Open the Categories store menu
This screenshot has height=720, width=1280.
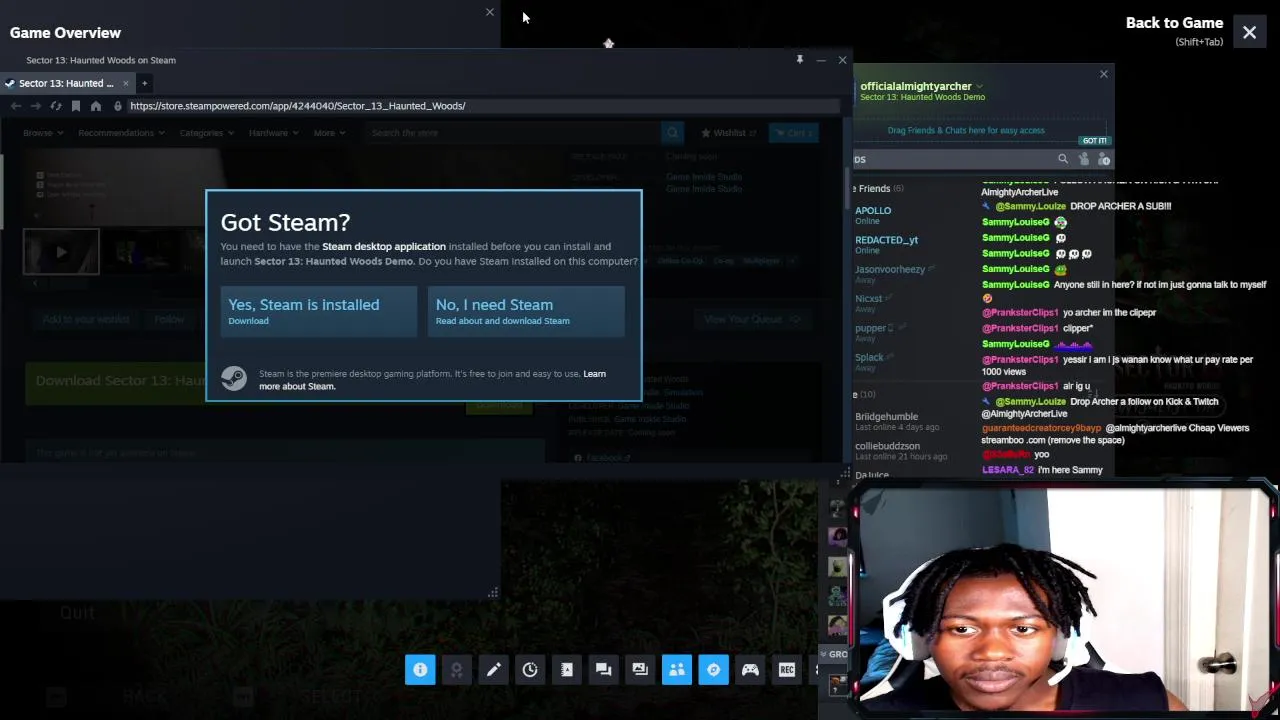(x=205, y=133)
